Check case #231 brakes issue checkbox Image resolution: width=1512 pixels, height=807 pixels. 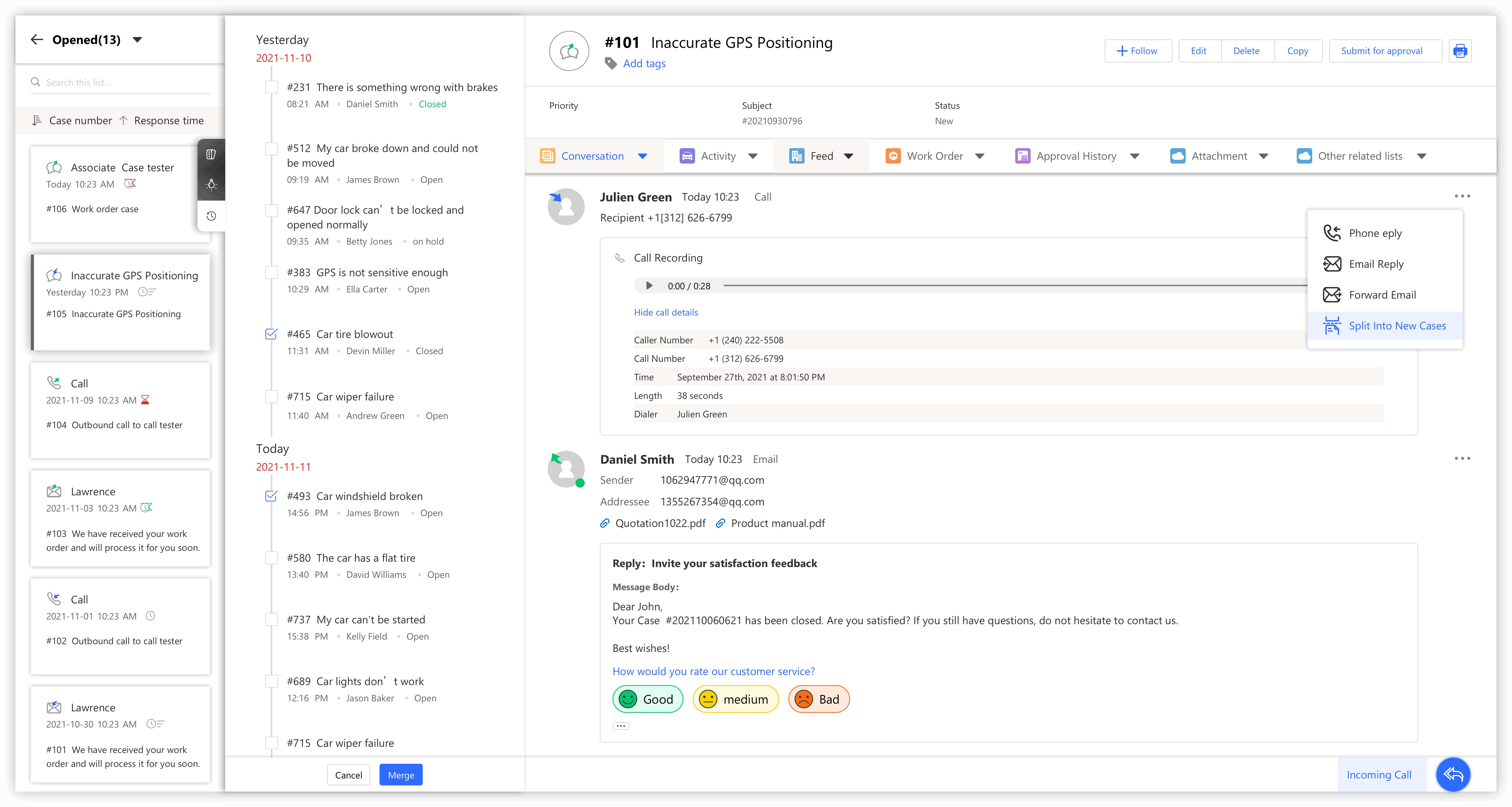(x=271, y=87)
